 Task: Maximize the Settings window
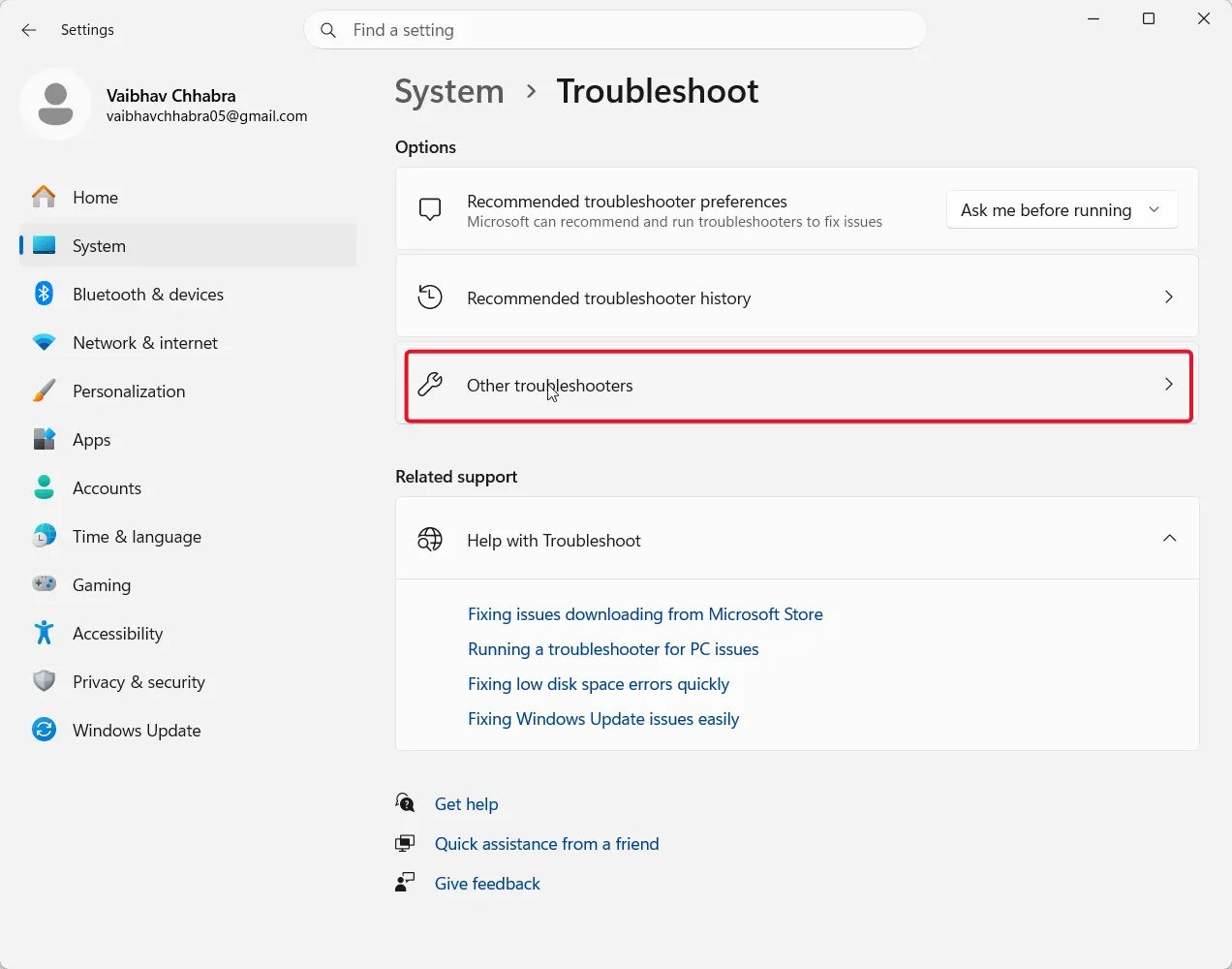[1149, 18]
